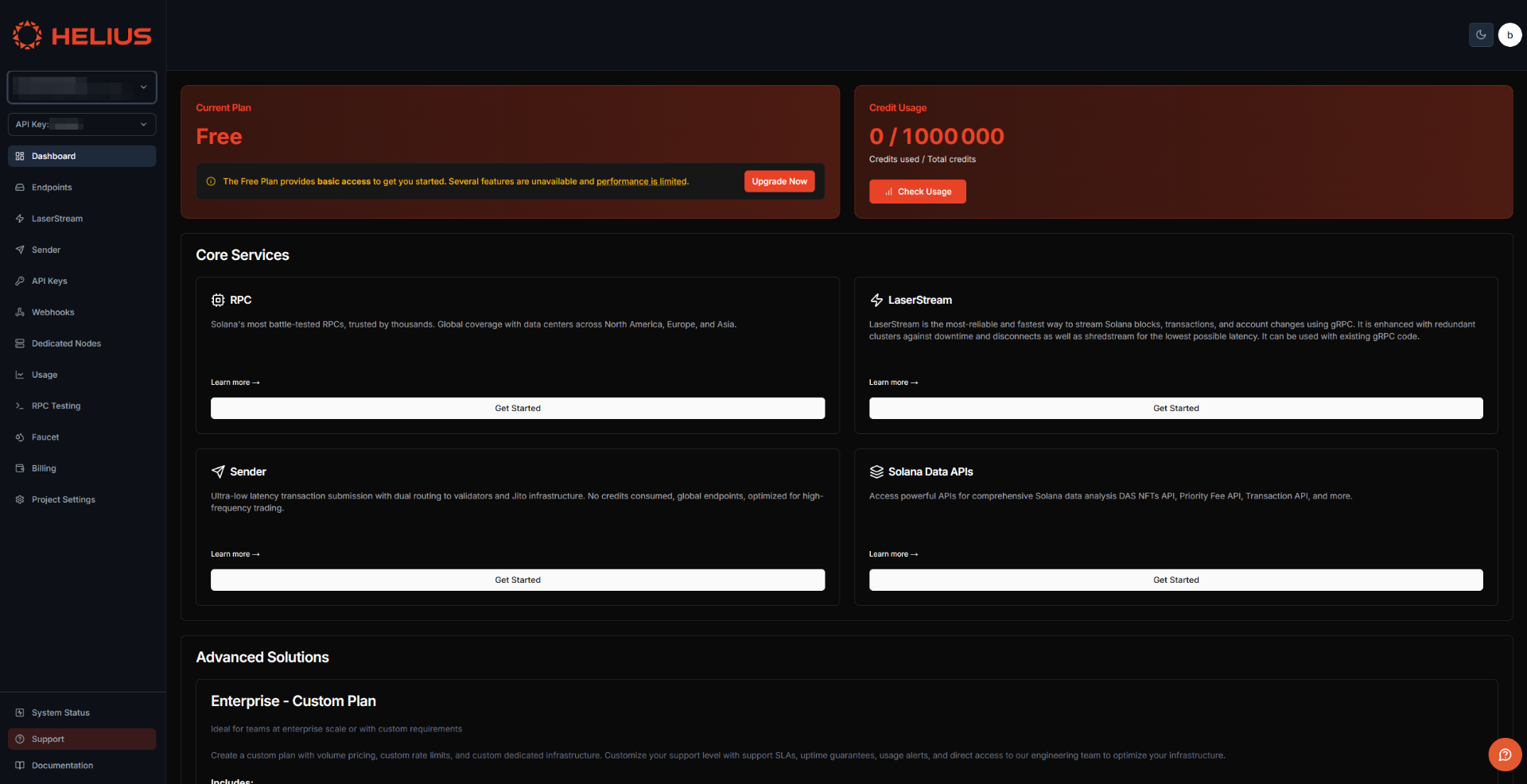Open Dedicated Nodes via its sidebar icon
The width and height of the screenshot is (1527, 784).
click(x=19, y=343)
